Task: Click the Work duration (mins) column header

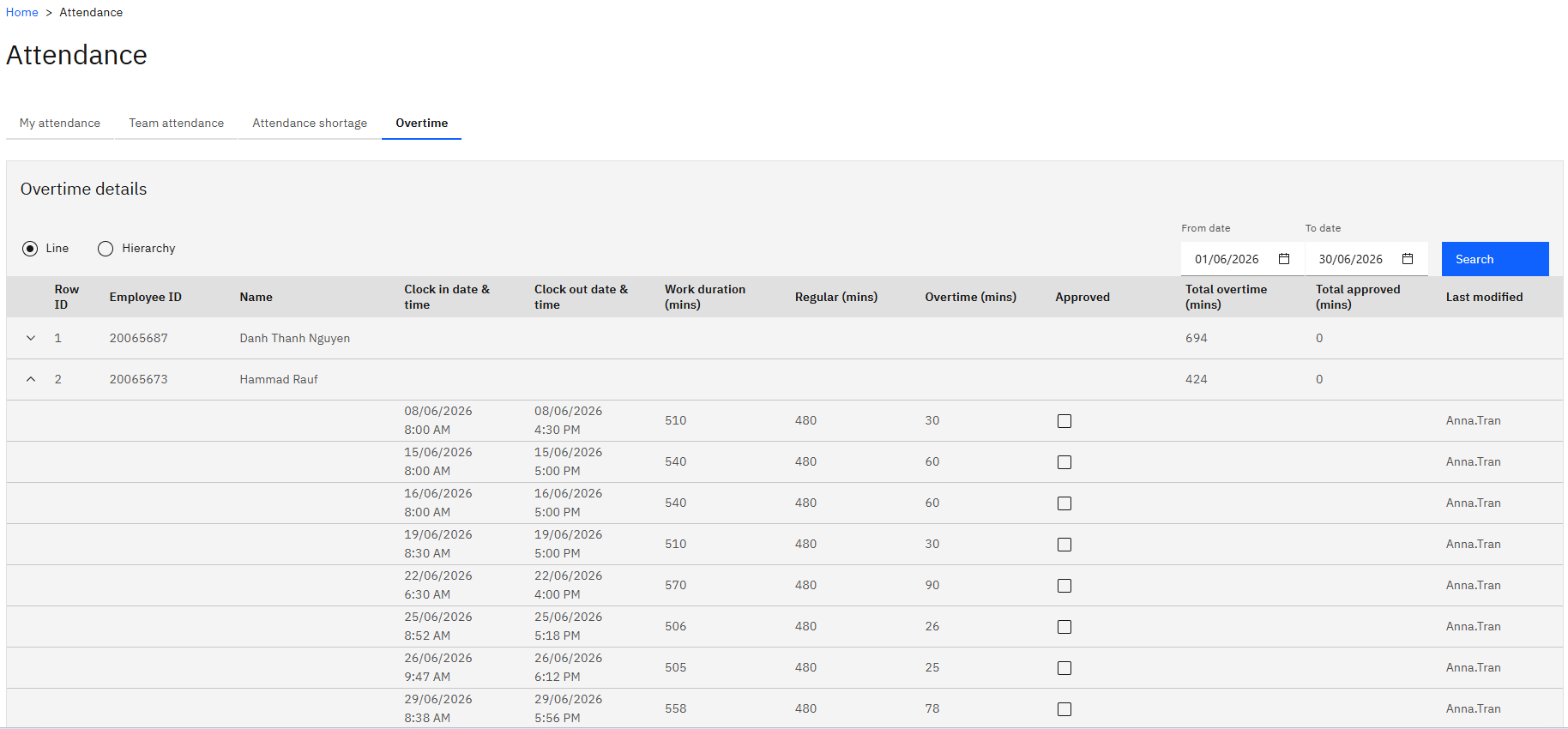Action: (x=705, y=297)
